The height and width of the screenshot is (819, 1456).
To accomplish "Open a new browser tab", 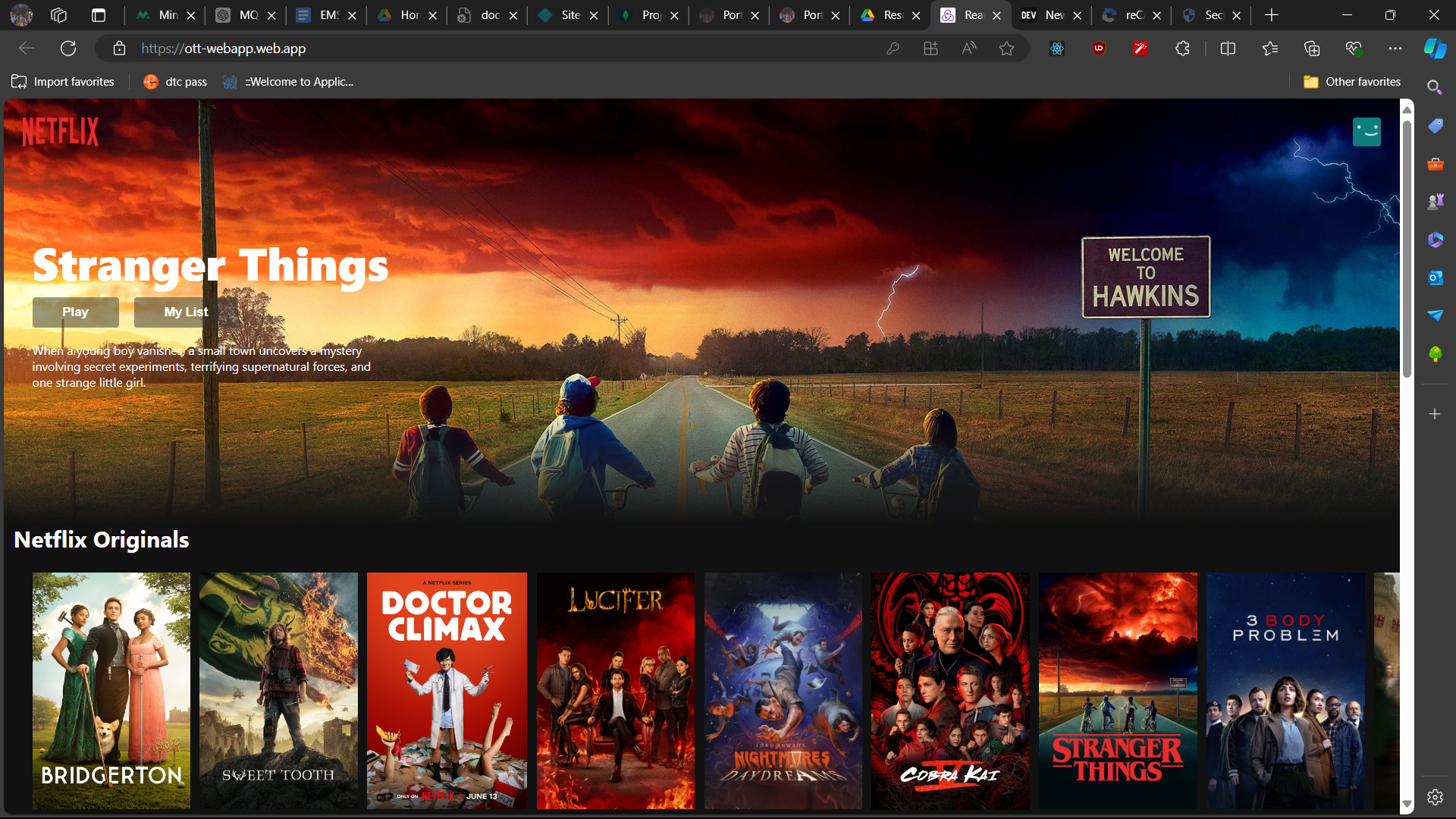I will point(1272,15).
